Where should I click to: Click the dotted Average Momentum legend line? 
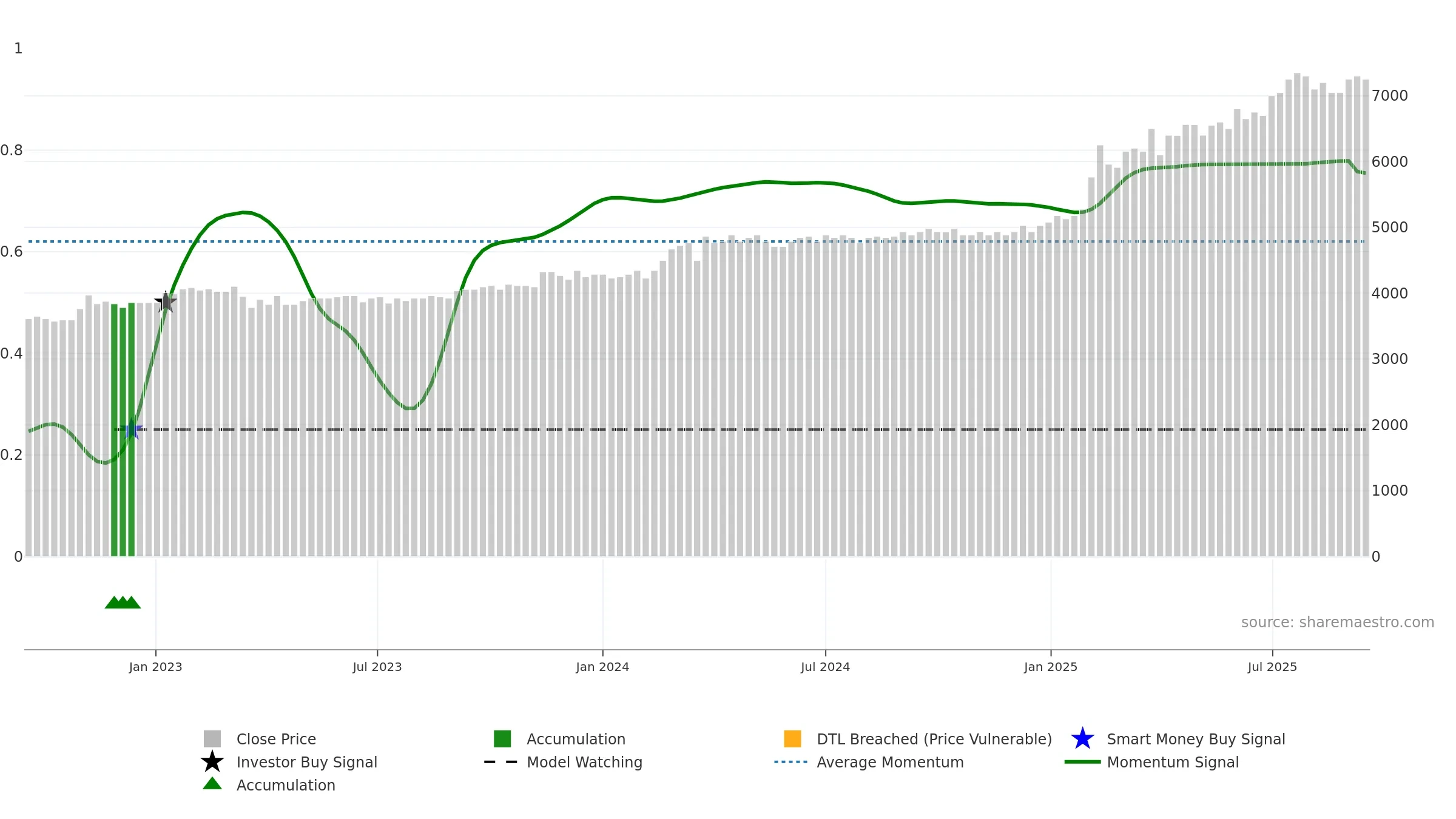791,762
